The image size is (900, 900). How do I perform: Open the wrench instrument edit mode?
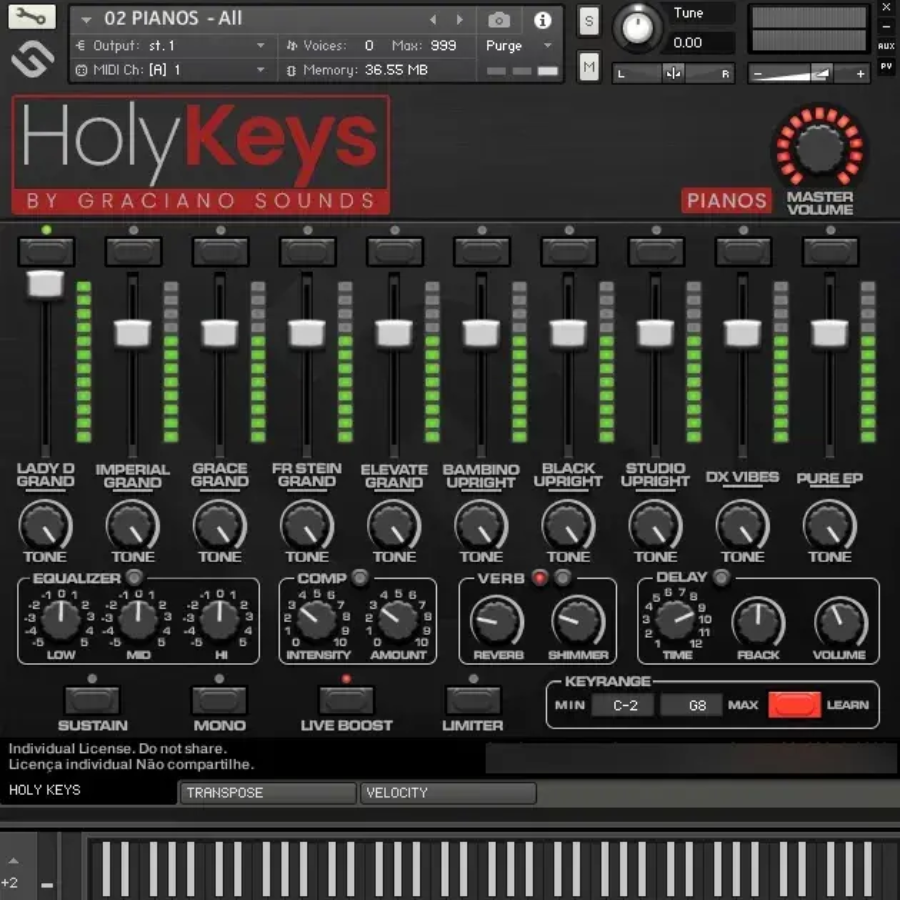point(32,17)
